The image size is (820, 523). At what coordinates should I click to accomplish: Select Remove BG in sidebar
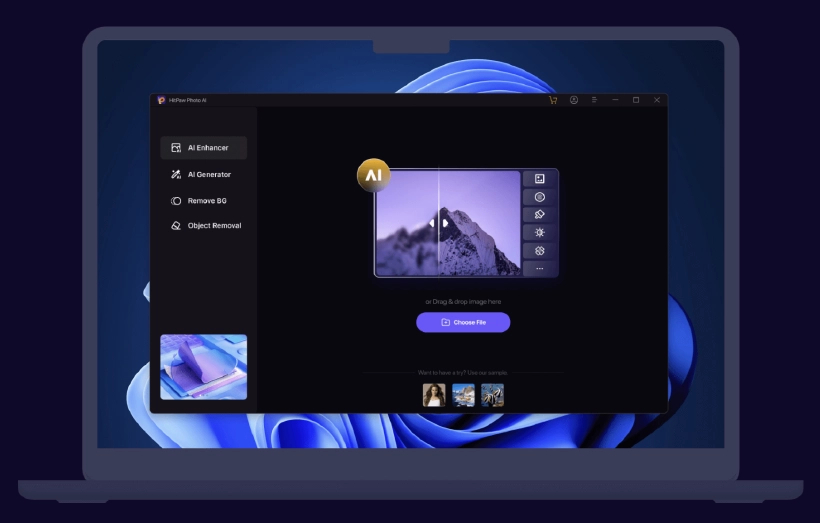tap(203, 201)
